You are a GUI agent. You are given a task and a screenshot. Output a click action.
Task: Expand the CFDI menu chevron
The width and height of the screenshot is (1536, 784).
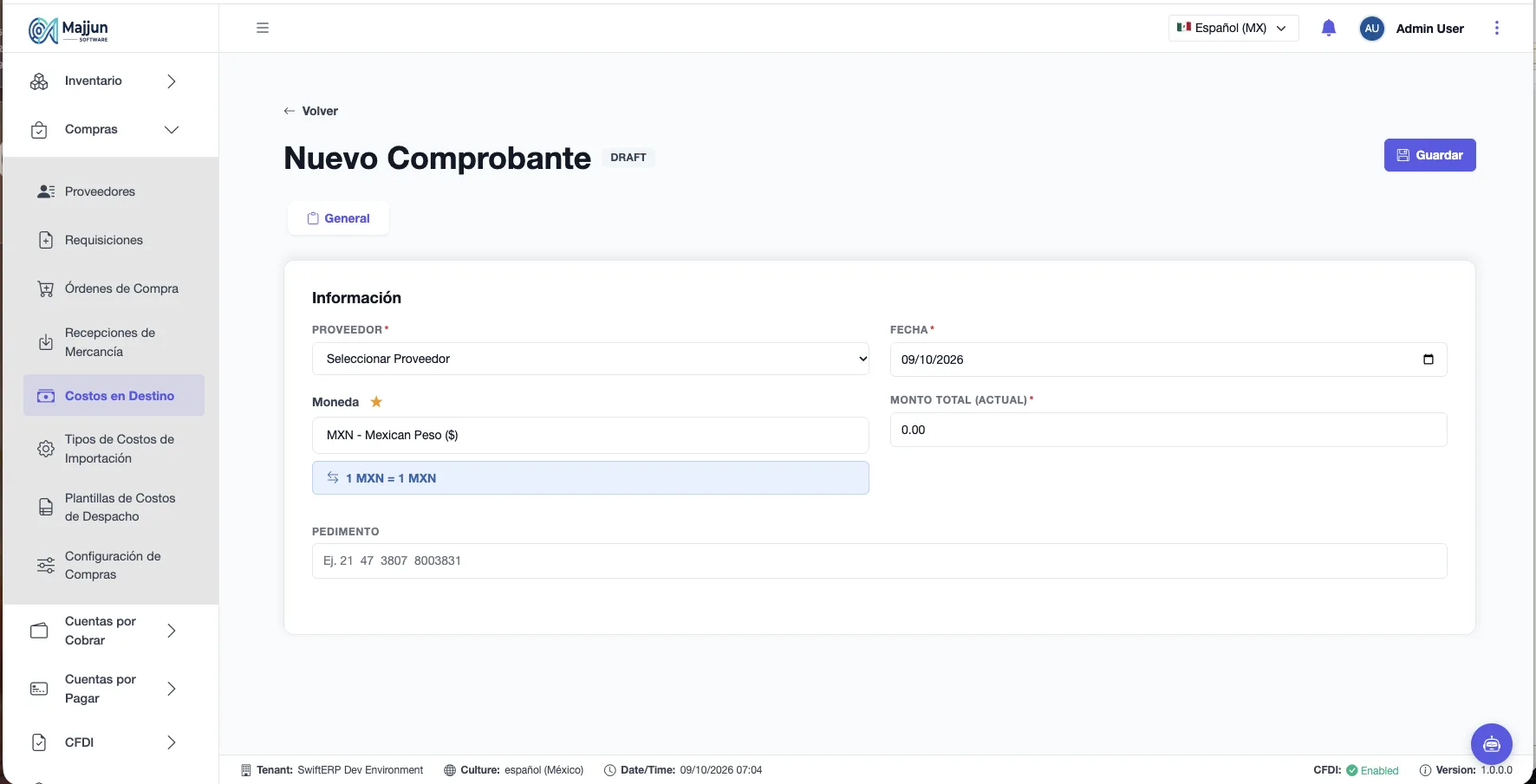(172, 742)
